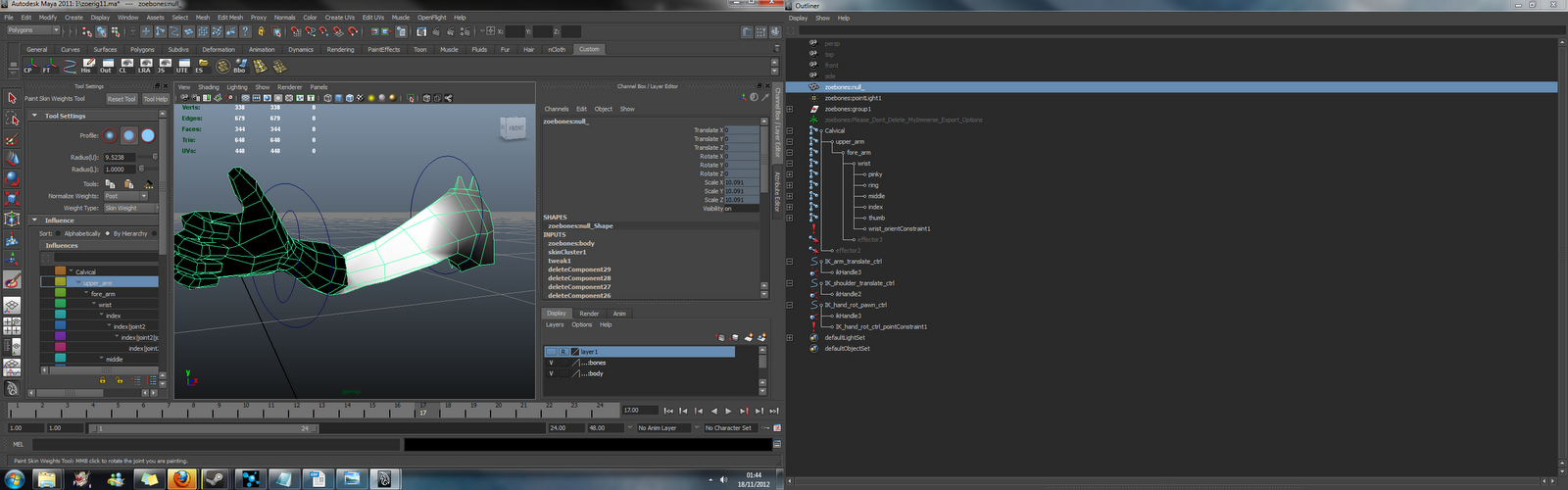Open Outliner Display menu
Screen dimensions: 1568x490
coord(799,18)
